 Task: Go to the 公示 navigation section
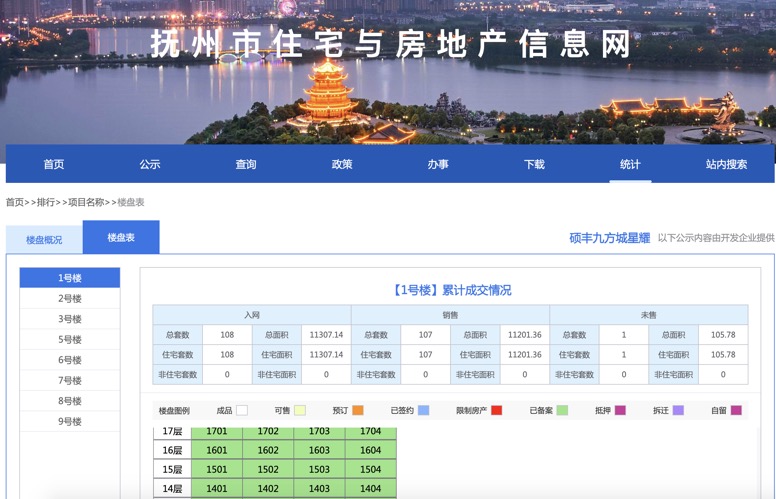point(150,164)
